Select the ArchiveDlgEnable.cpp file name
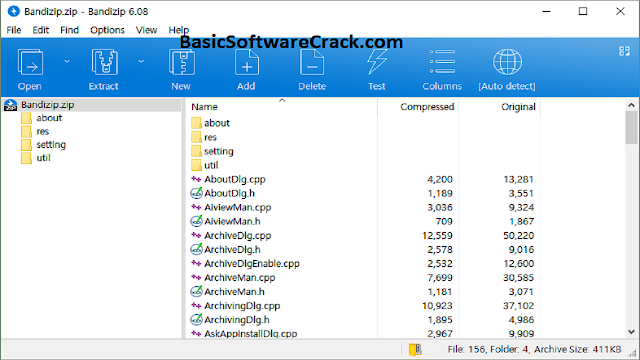 pyautogui.click(x=252, y=264)
